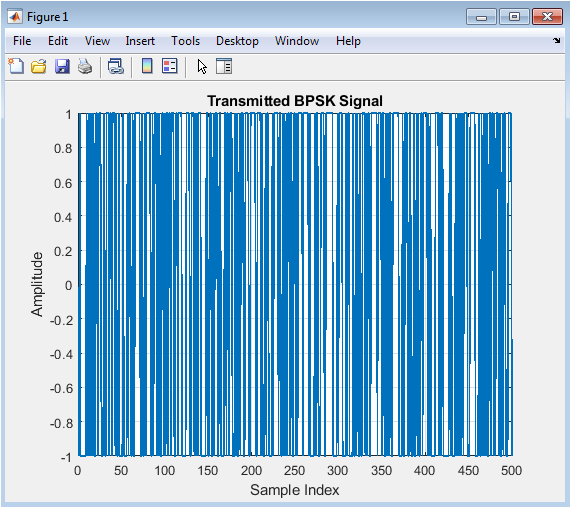
Task: Select the Sample Index x-axis label
Action: click(x=295, y=490)
